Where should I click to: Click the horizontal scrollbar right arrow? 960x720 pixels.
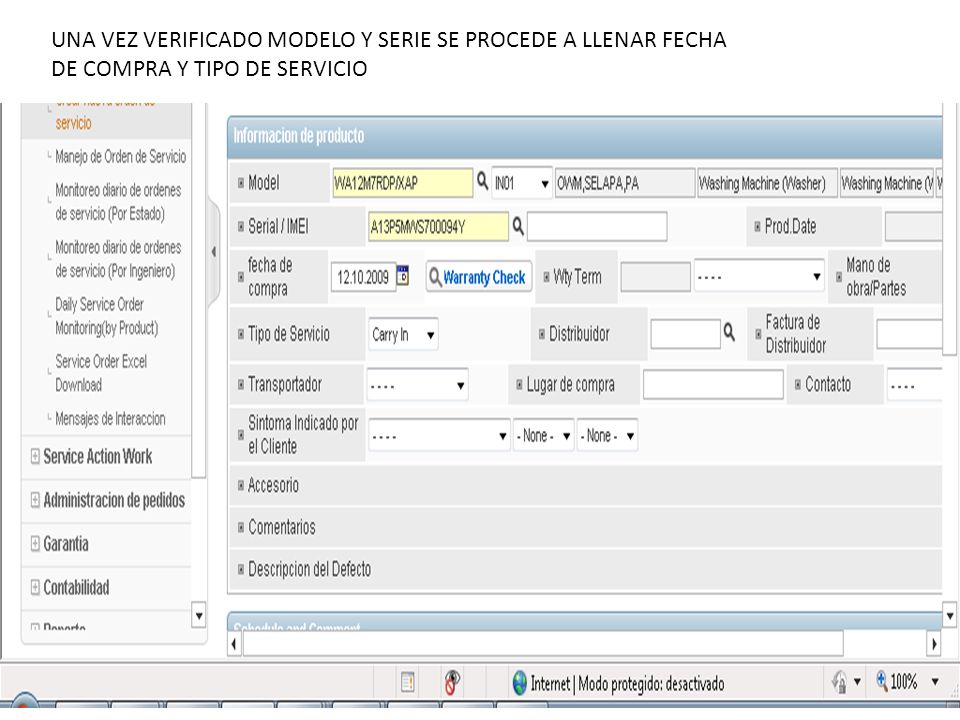[x=934, y=644]
